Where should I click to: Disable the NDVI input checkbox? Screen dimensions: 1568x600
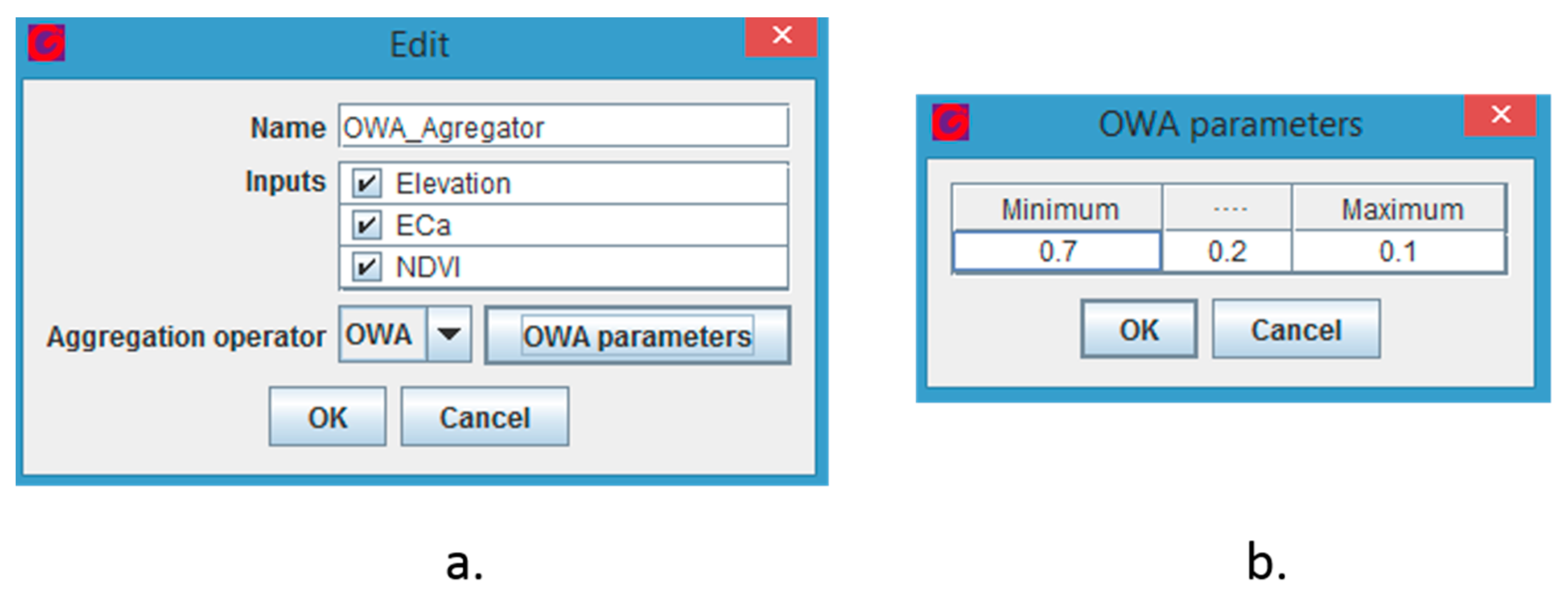tap(367, 266)
